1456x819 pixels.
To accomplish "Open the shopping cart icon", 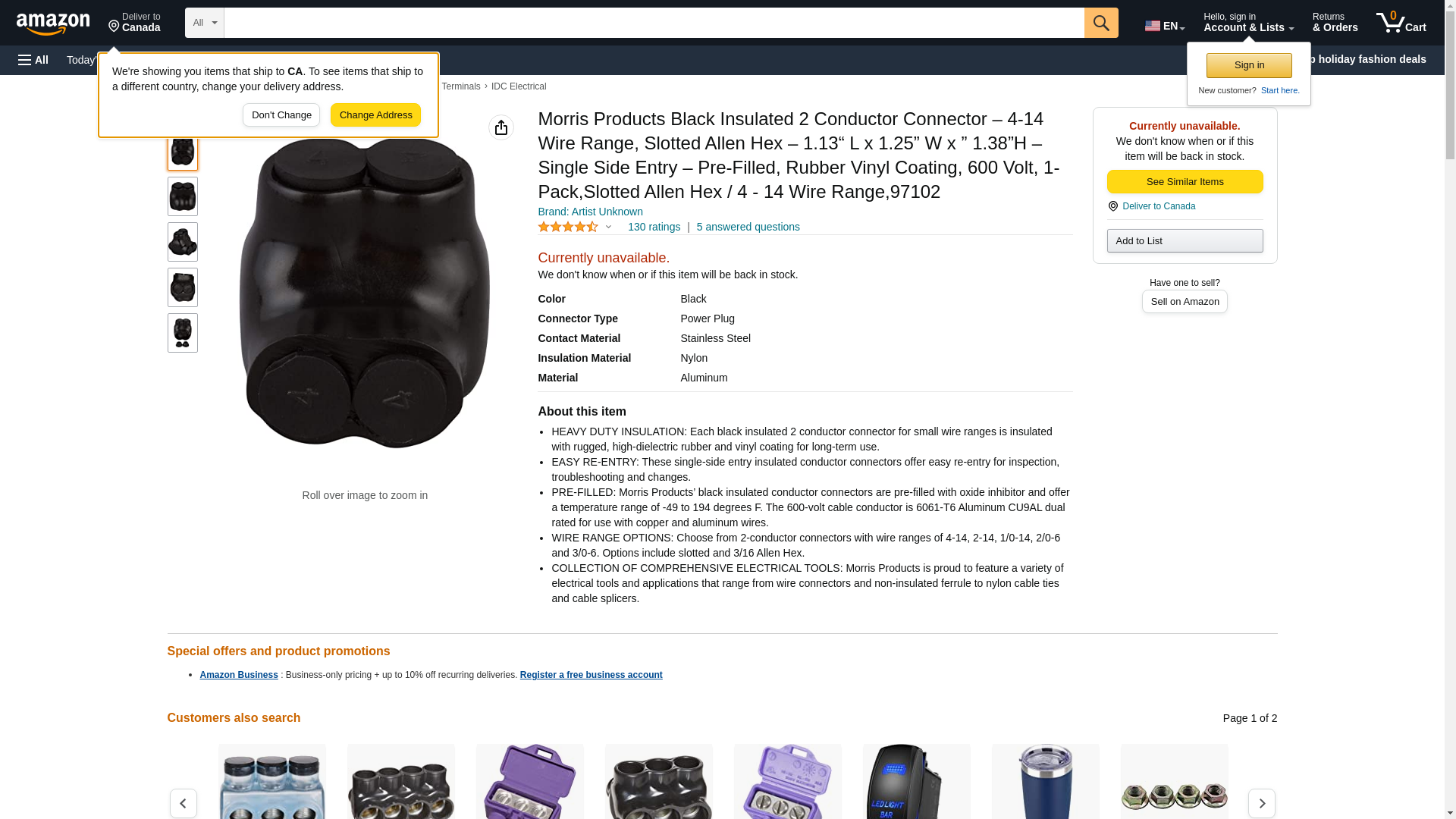I will tap(1401, 23).
